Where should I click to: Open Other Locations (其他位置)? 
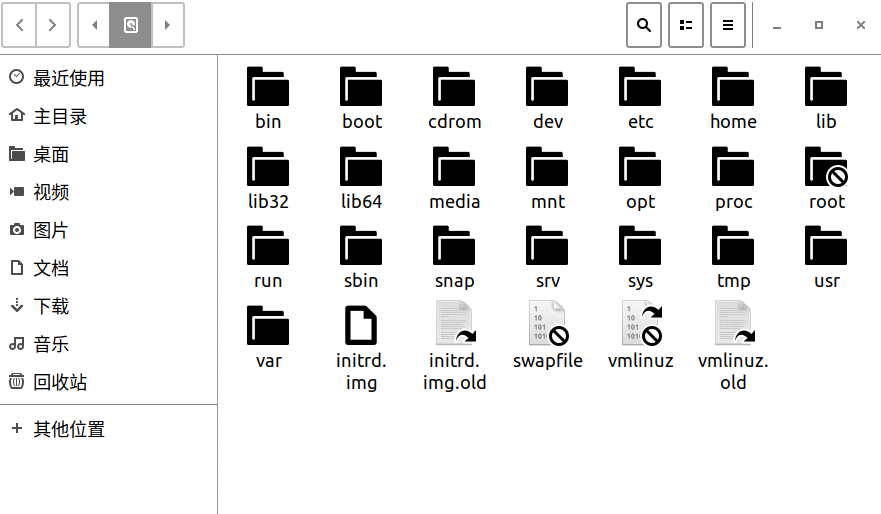coord(108,429)
